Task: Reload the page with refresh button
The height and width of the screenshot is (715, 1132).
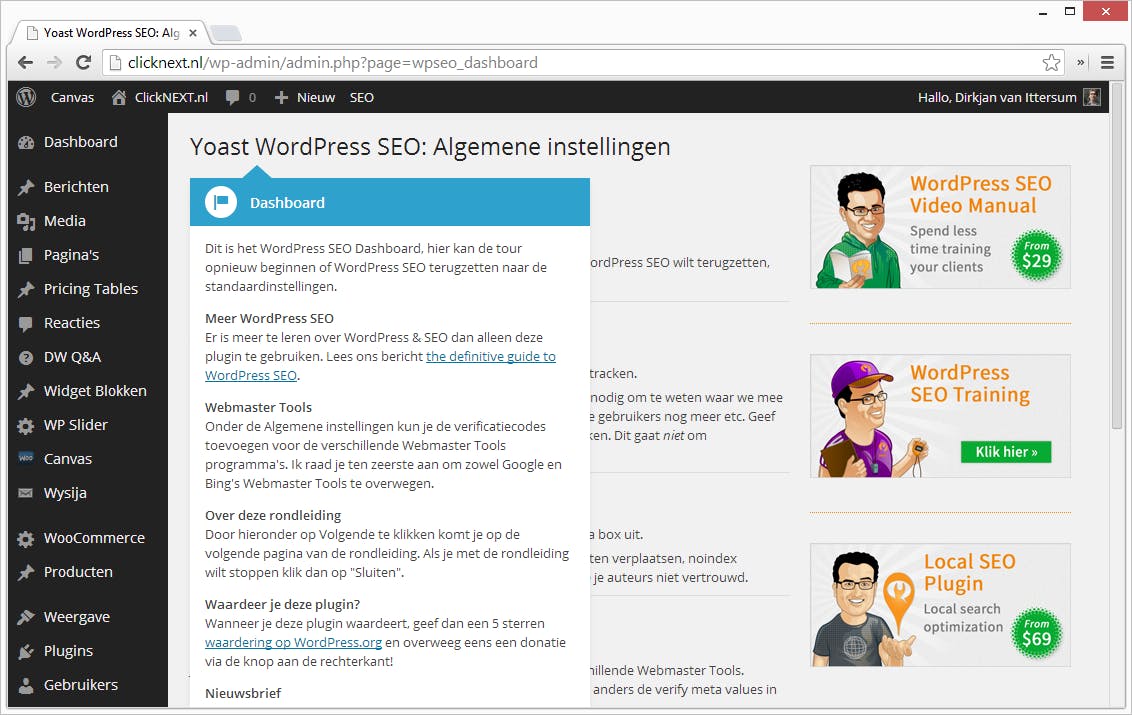Action: (84, 63)
